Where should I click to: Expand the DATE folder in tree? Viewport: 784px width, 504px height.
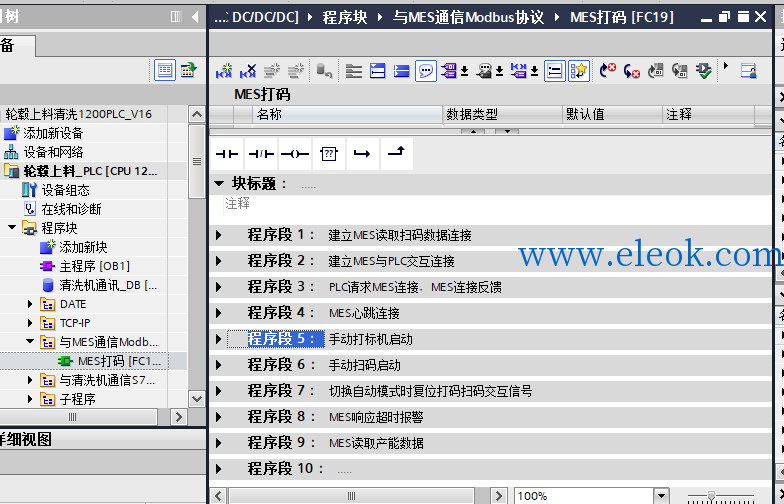pyautogui.click(x=30, y=304)
